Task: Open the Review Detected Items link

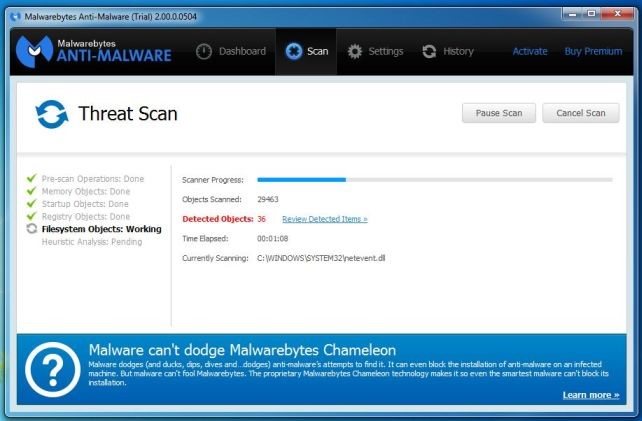Action: click(x=324, y=219)
